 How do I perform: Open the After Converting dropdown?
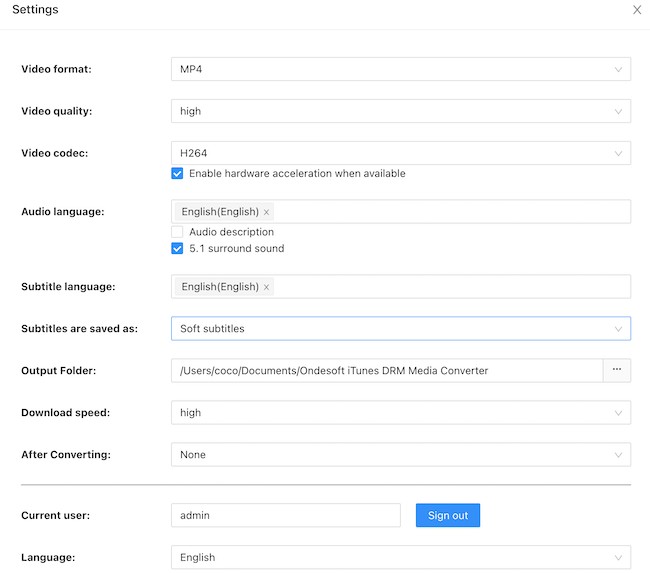tap(400, 454)
